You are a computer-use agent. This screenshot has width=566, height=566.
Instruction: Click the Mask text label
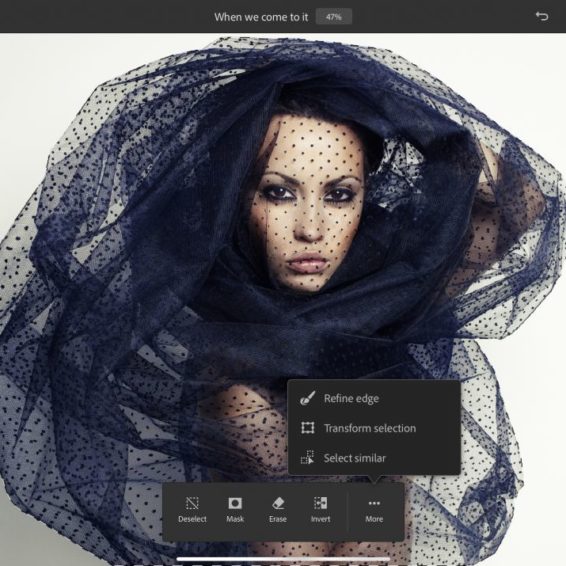click(x=235, y=519)
